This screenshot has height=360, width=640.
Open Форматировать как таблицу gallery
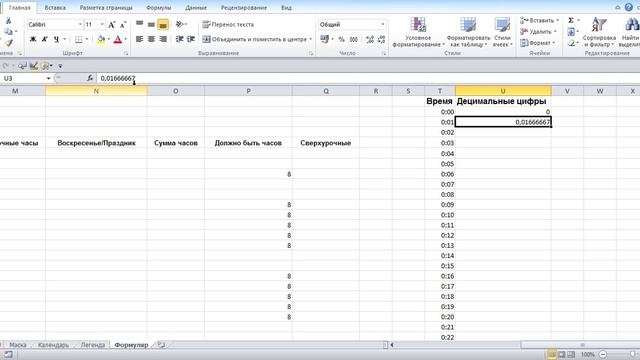[468, 32]
